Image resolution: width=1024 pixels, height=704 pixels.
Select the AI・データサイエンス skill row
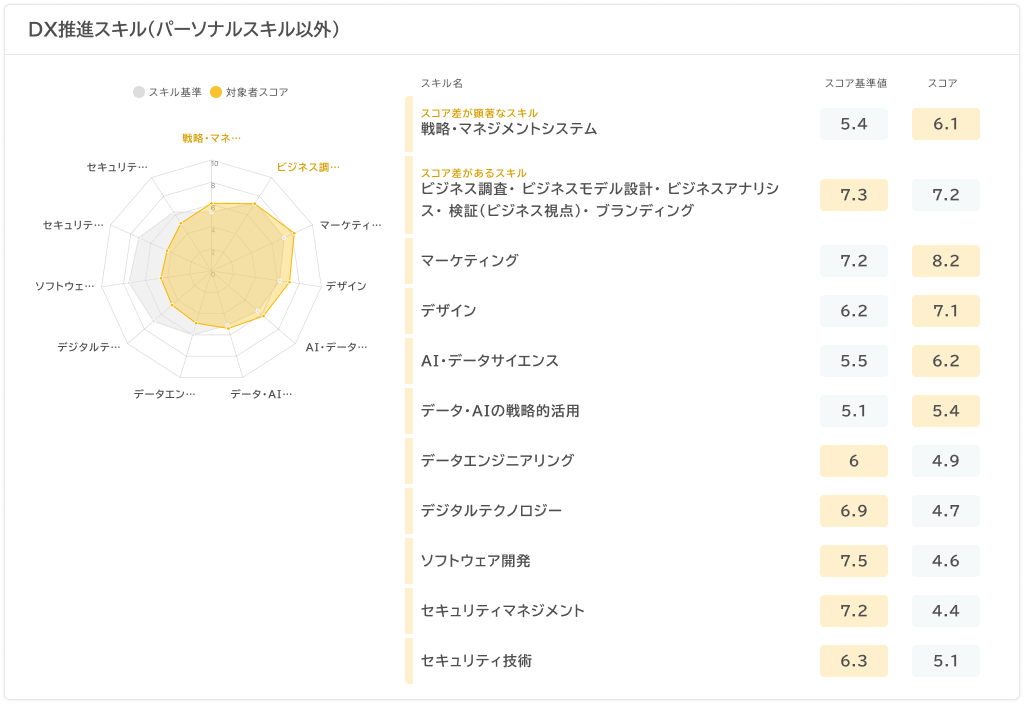tap(489, 361)
